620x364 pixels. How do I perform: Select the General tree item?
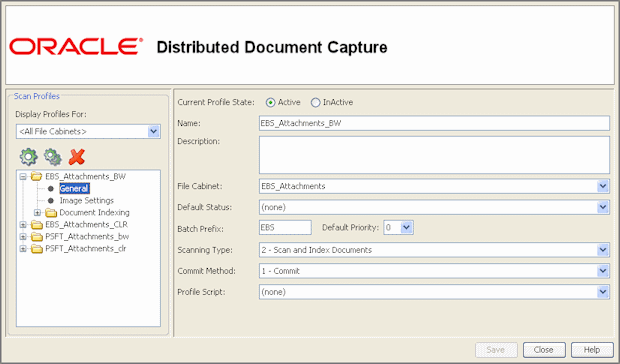click(74, 189)
